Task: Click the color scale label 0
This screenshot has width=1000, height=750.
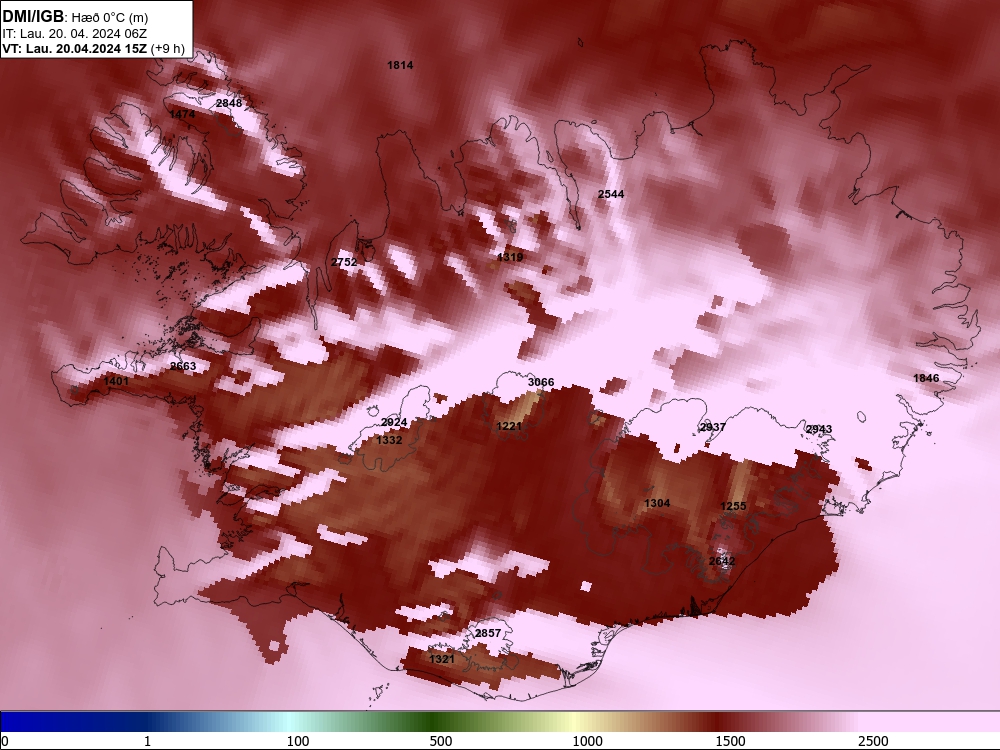Action: (x=5, y=741)
